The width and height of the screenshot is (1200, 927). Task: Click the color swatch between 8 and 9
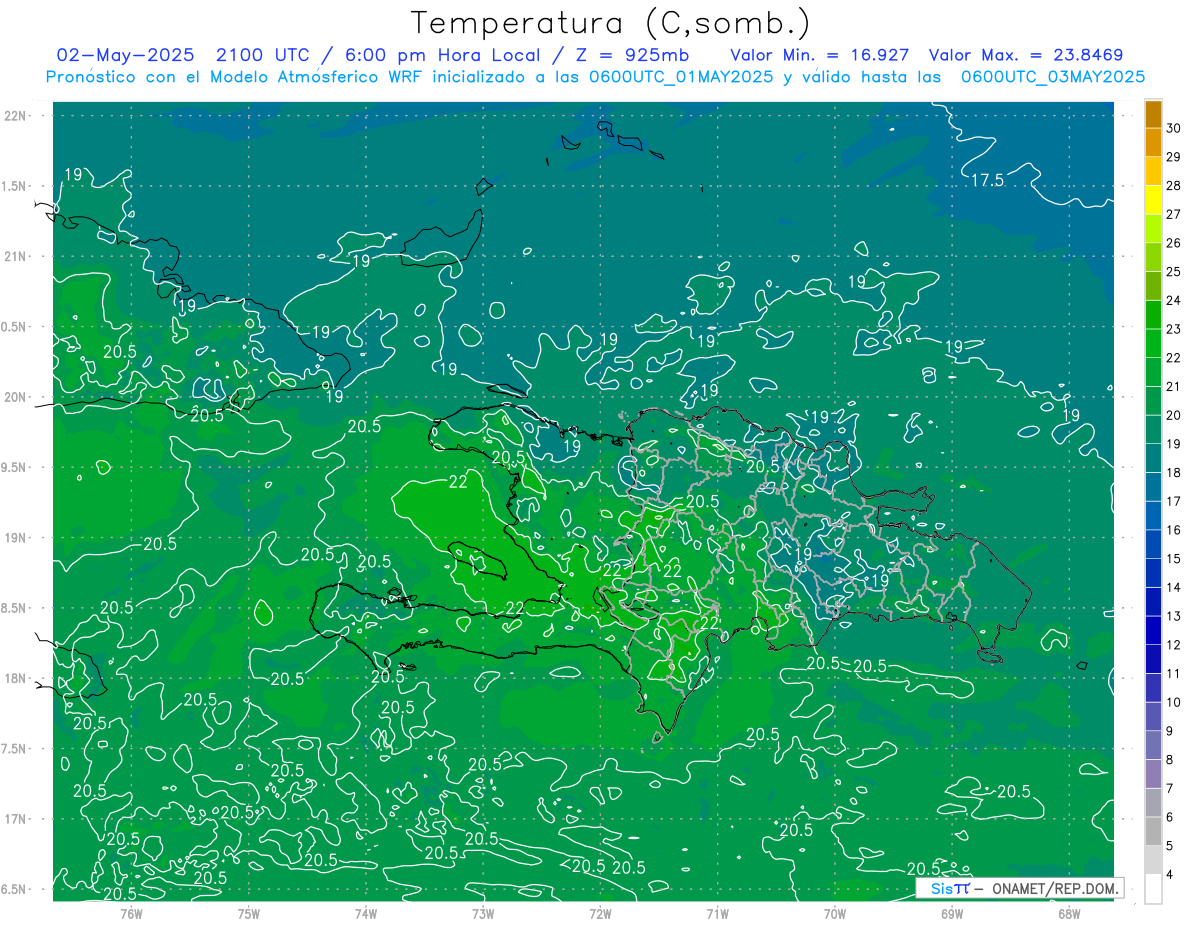tap(1154, 745)
